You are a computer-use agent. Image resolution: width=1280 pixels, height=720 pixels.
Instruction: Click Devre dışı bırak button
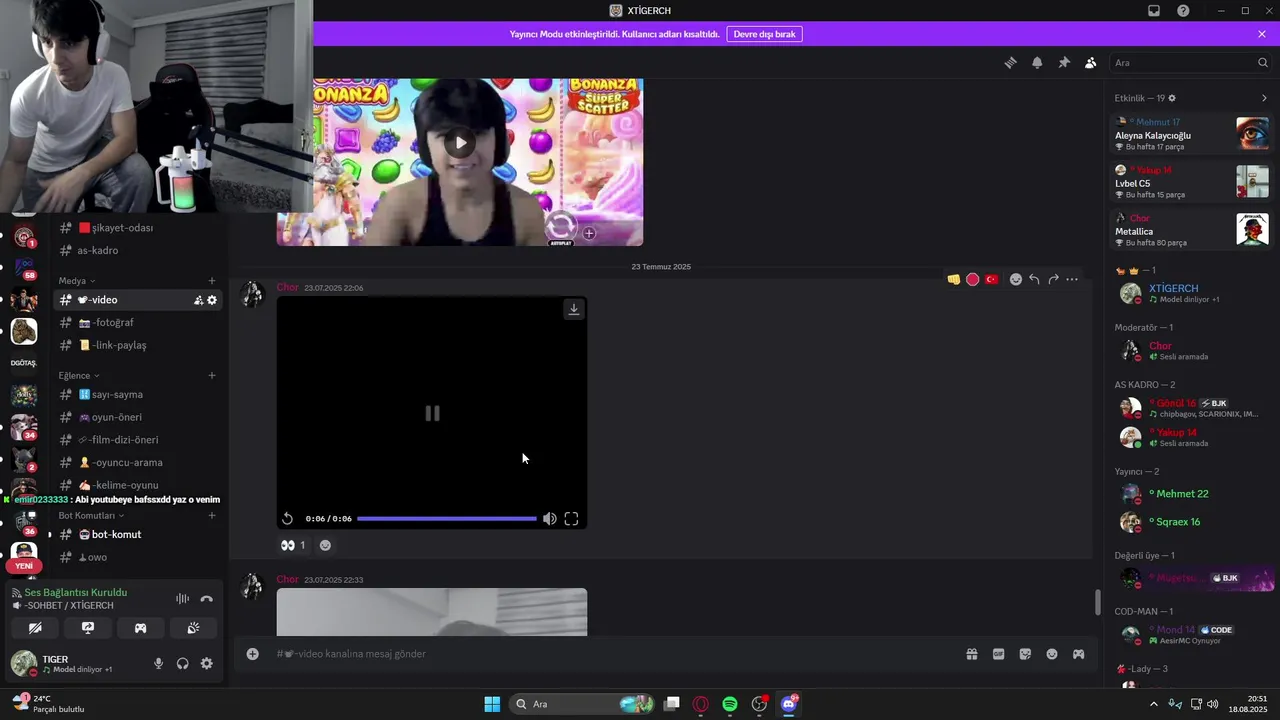click(764, 34)
